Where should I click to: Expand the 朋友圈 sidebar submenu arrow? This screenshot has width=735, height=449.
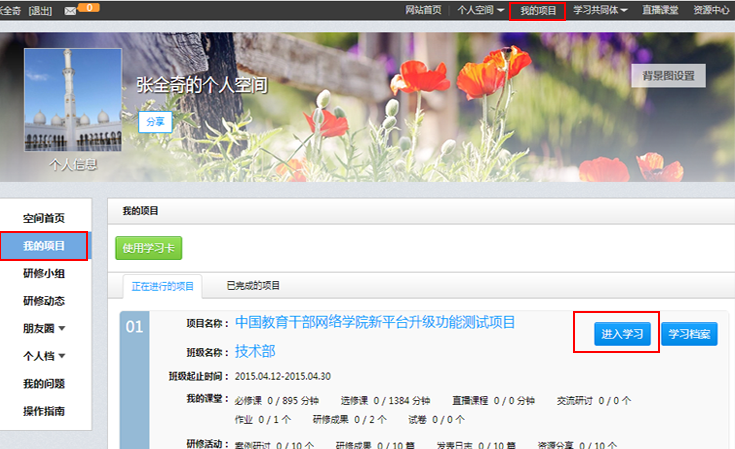pos(62,329)
